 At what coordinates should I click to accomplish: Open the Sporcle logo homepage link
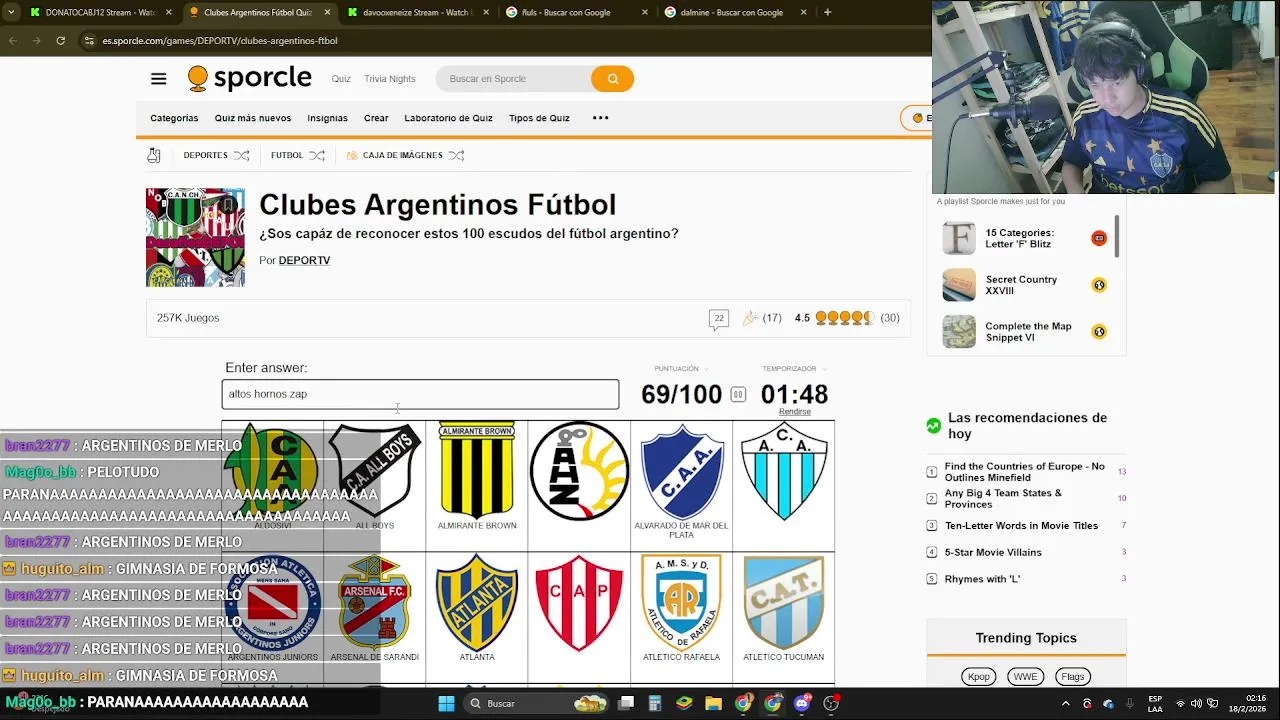[250, 79]
